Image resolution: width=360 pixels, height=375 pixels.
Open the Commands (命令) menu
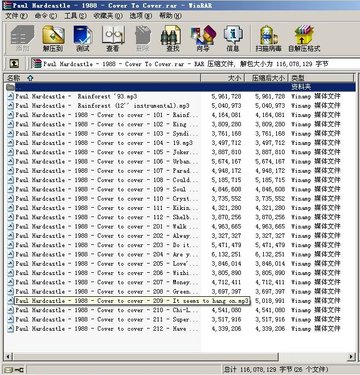point(46,16)
